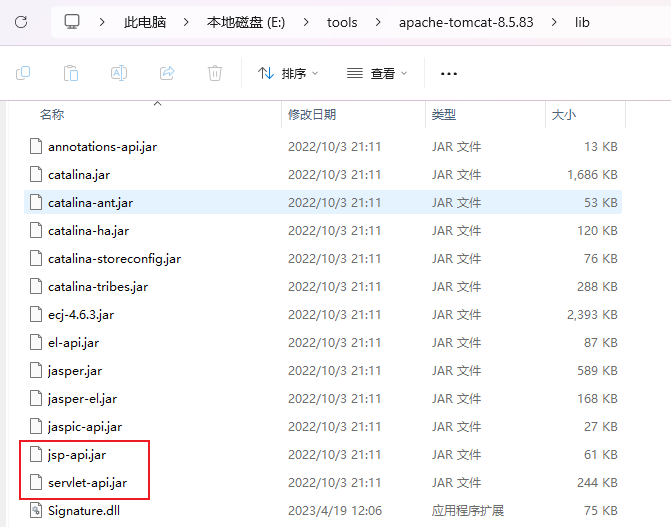671x527 pixels.
Task: Click the file icon of annotations-api.jar
Action: click(36, 146)
